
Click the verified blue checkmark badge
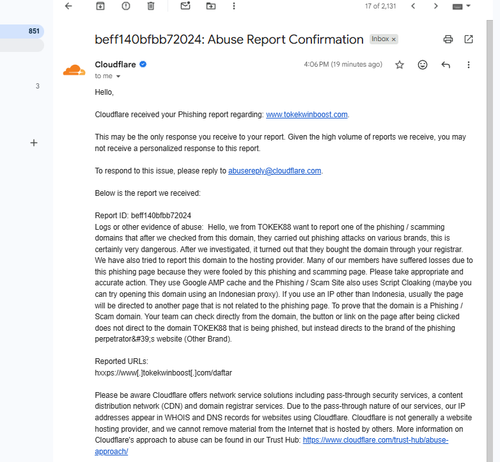tap(143, 64)
